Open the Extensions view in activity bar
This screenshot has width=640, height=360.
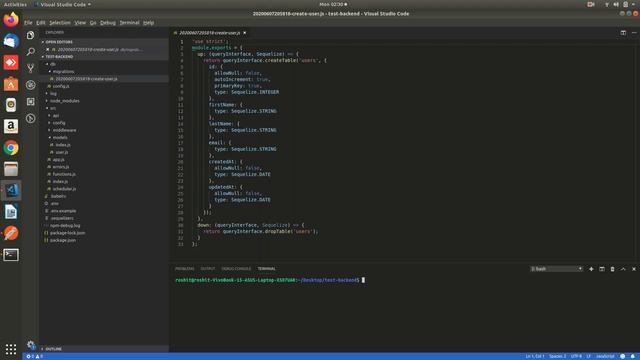click(x=31, y=102)
